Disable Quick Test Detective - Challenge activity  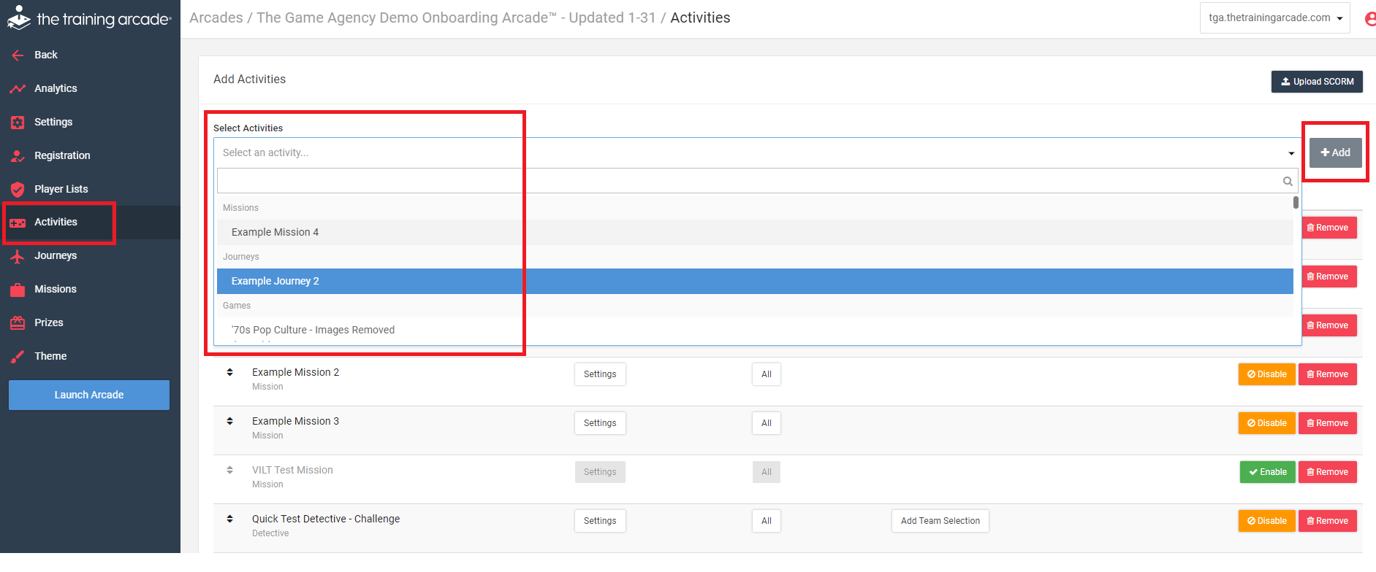[1266, 521]
